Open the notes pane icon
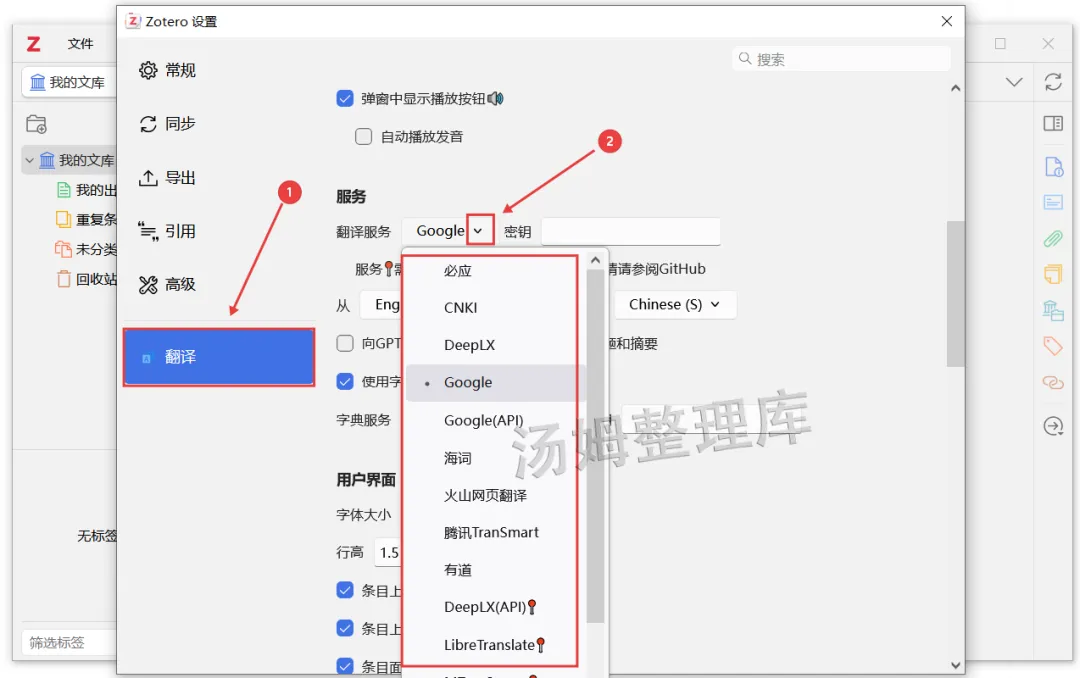This screenshot has height=678, width=1080. click(x=1053, y=274)
